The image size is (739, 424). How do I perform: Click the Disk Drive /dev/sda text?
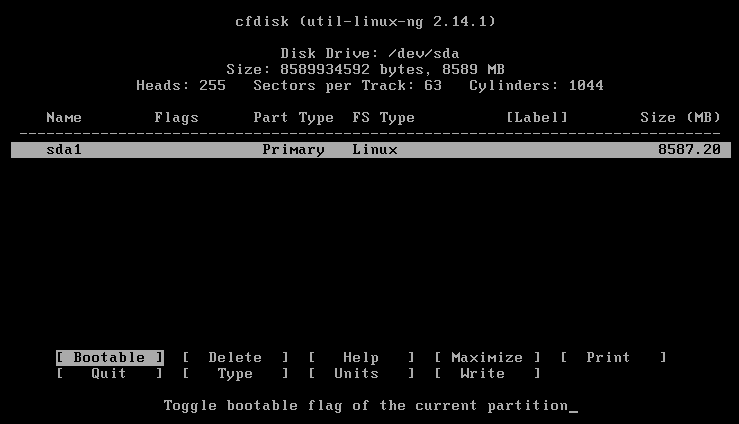pyautogui.click(x=370, y=53)
